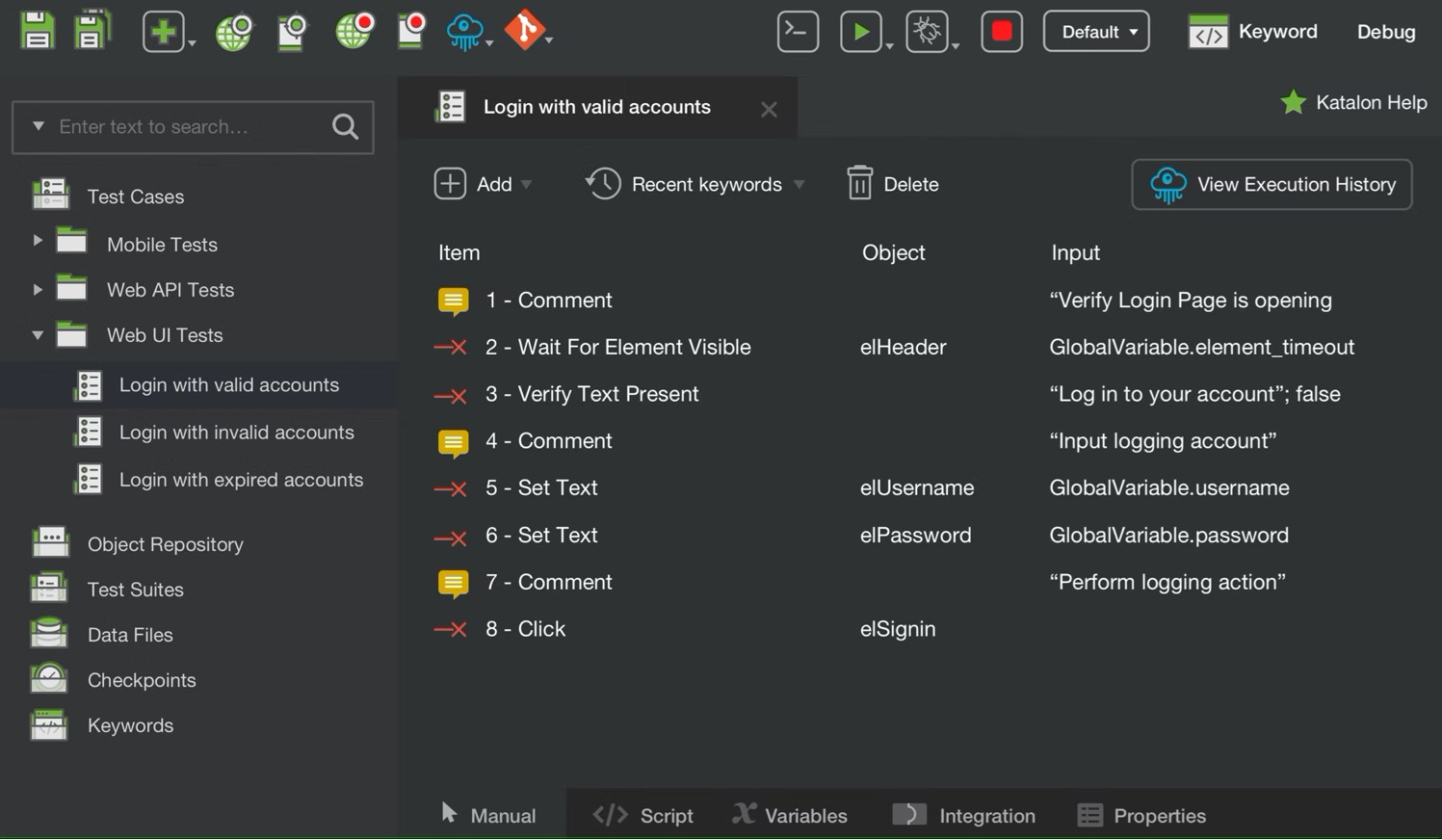Expand the Mobile Tests folder

coord(38,241)
